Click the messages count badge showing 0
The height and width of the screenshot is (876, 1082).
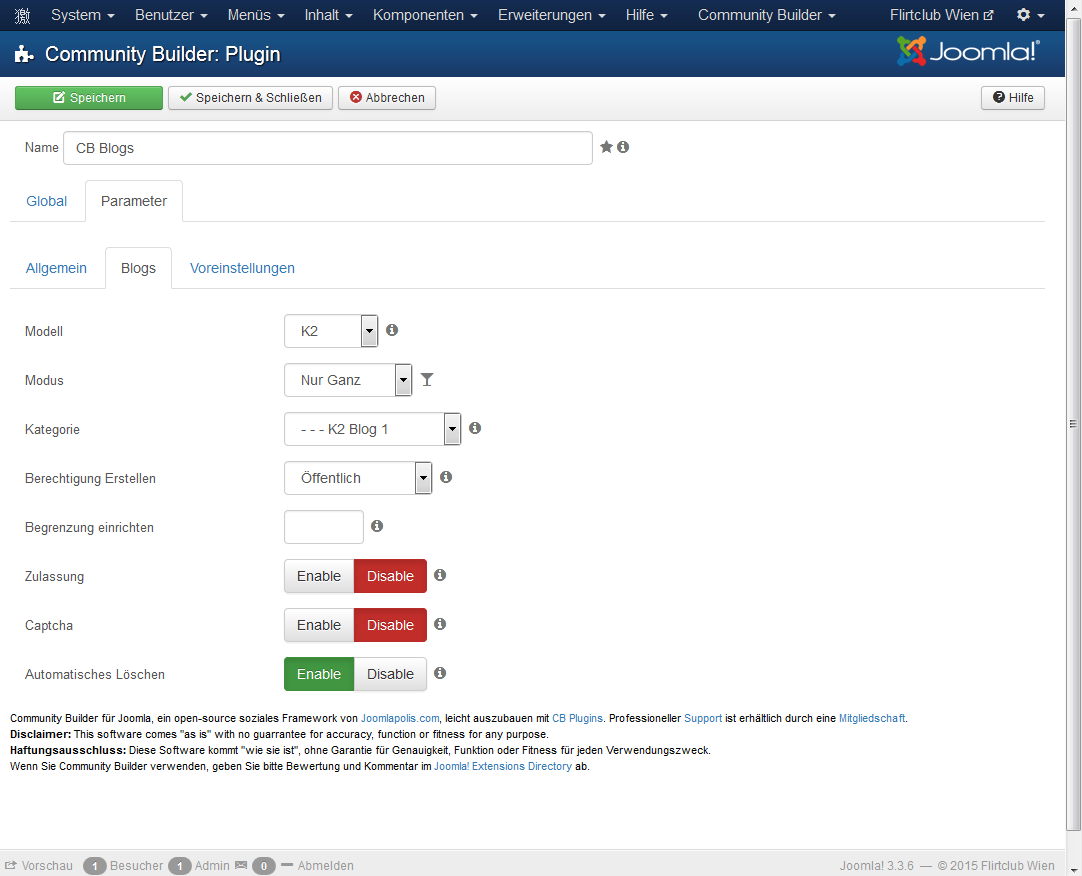coord(264,866)
